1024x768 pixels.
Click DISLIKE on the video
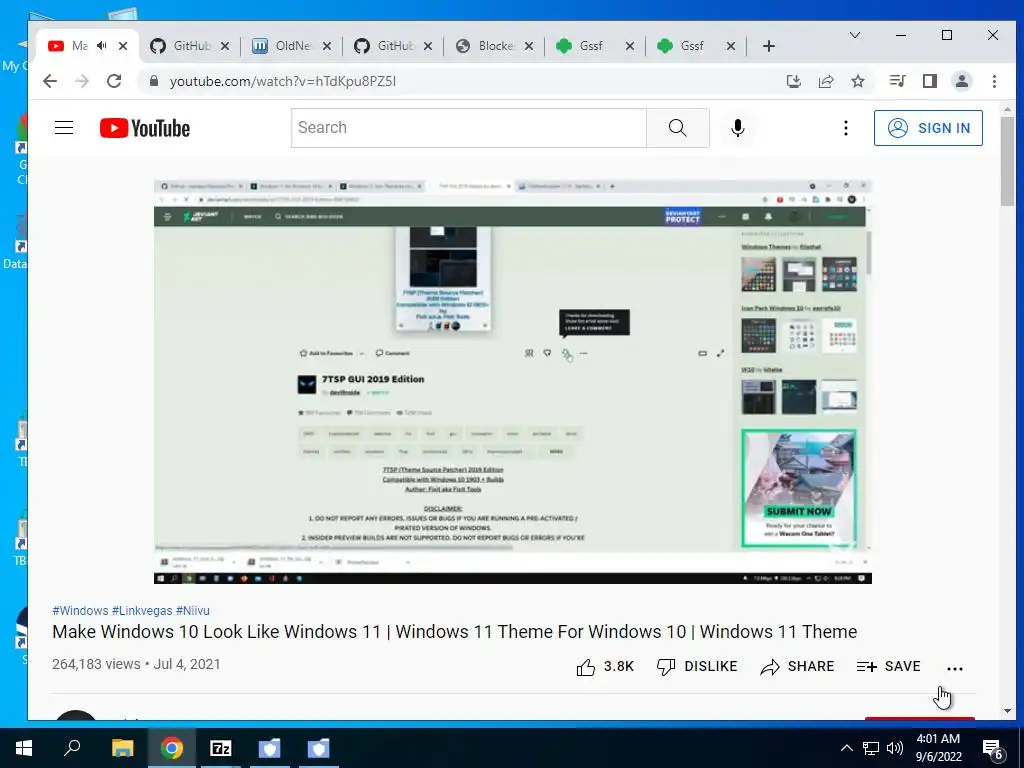click(696, 667)
